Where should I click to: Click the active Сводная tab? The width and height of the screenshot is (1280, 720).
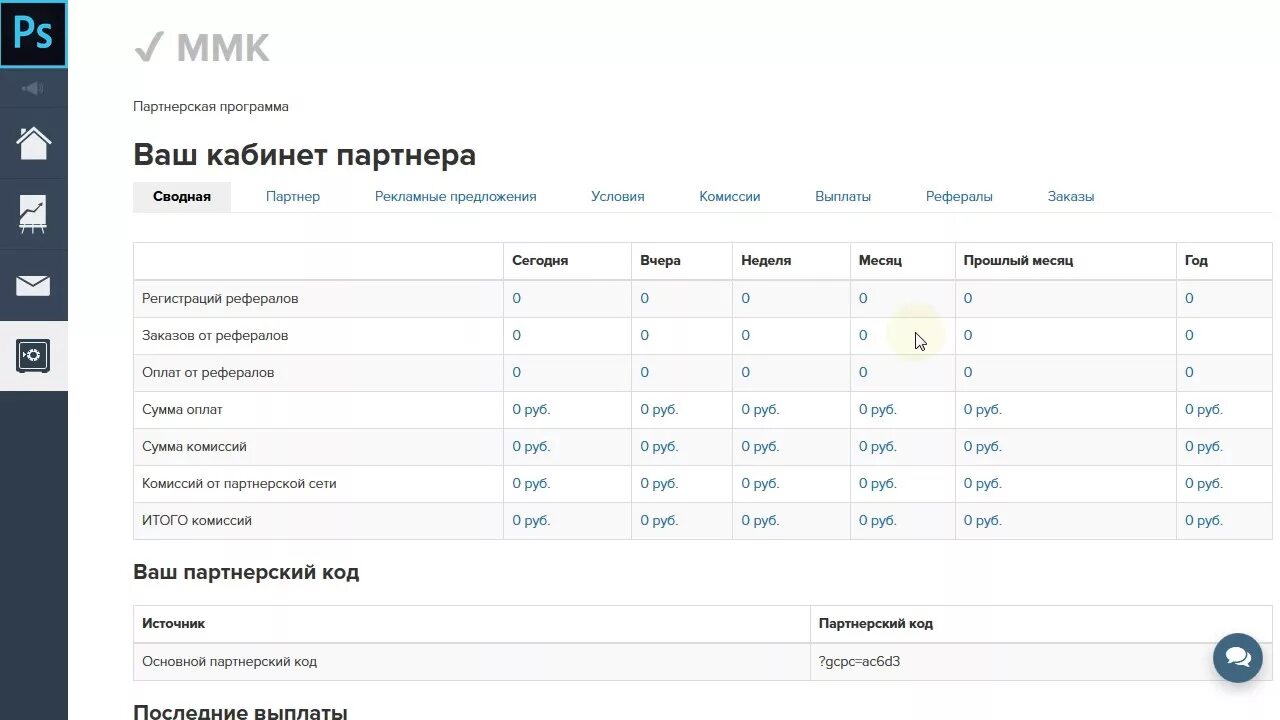[x=181, y=196]
